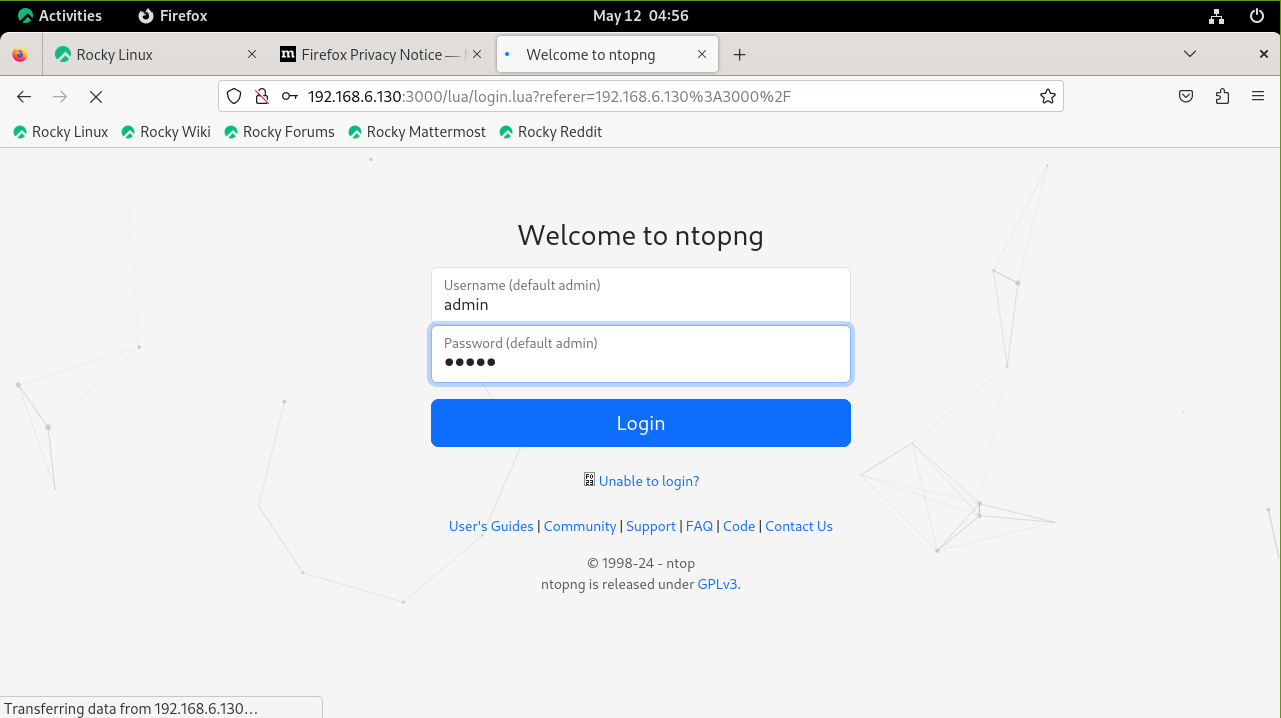Screen dimensions: 1281x718
Task: Click the blue Login button
Action: (x=641, y=423)
